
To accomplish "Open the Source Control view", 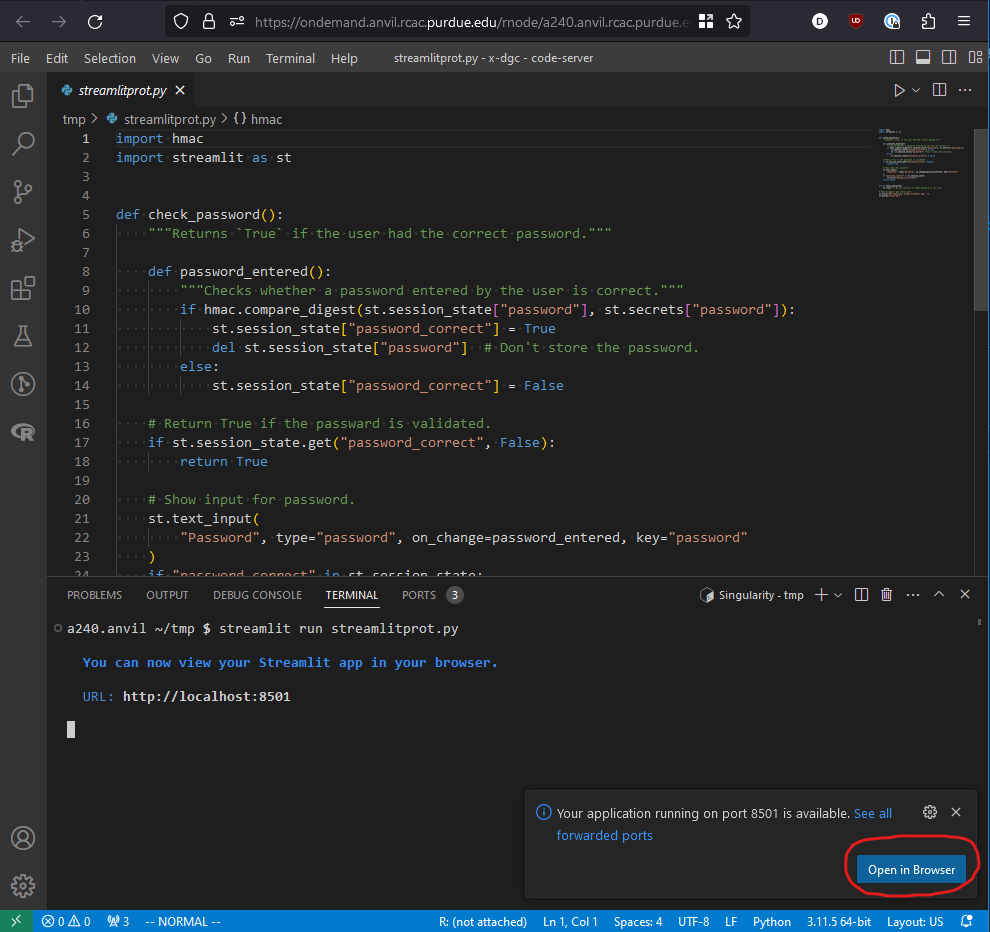I will (23, 192).
